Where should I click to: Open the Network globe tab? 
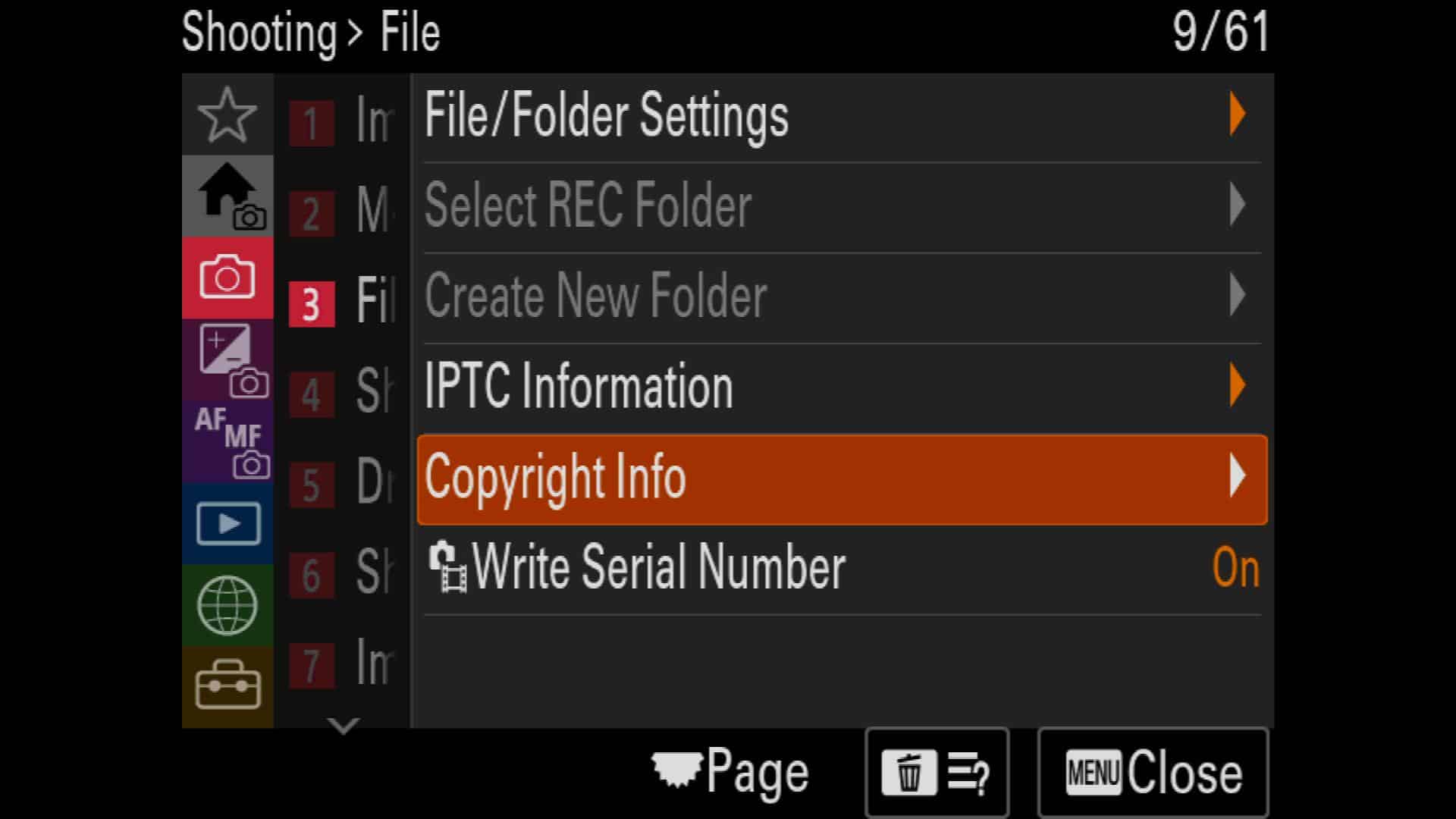tap(227, 605)
